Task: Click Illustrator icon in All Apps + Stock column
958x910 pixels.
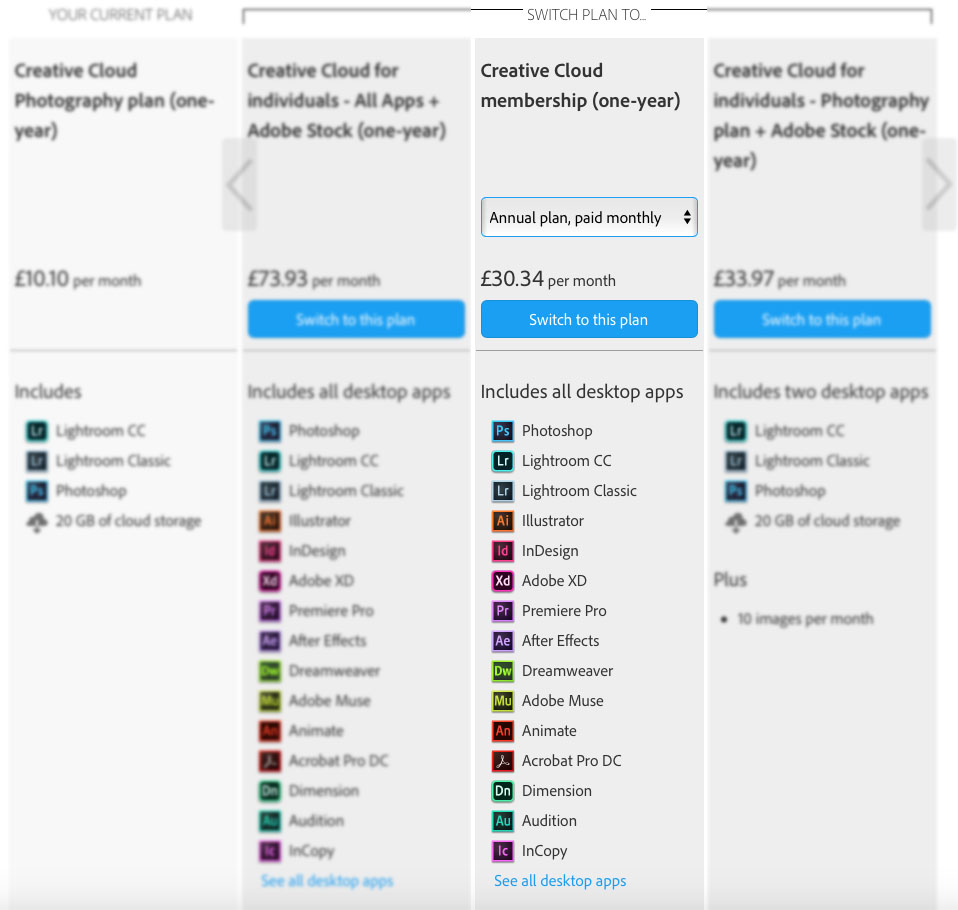Action: tap(269, 521)
